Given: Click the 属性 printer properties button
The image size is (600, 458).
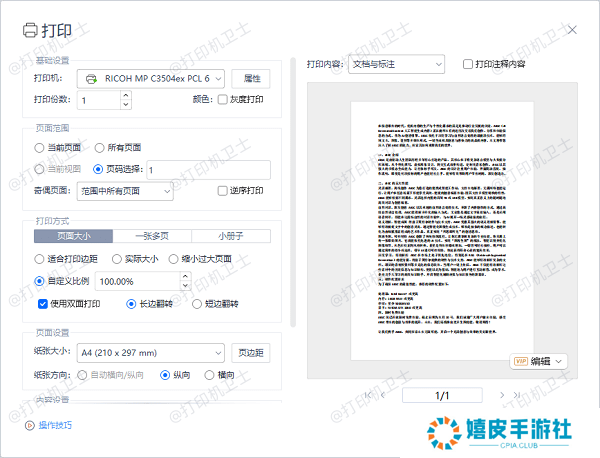Looking at the screenshot, I should click(x=251, y=78).
